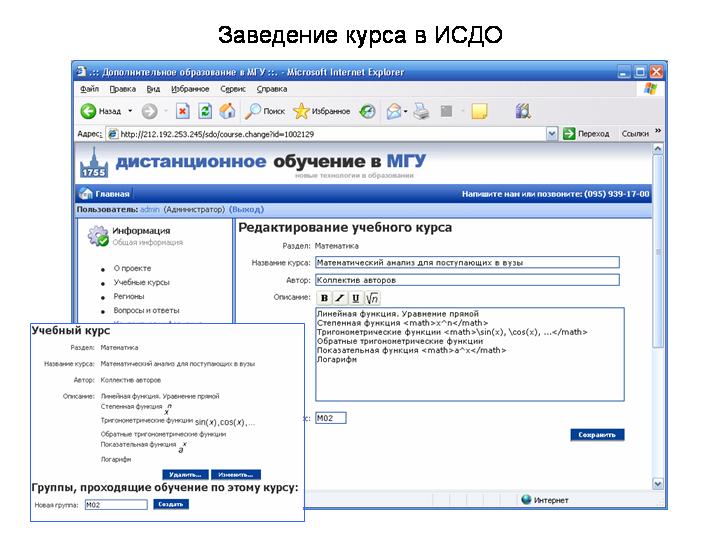Open the Home page house icon
Screen dimensions: 720x540
pyautogui.click(x=227, y=111)
